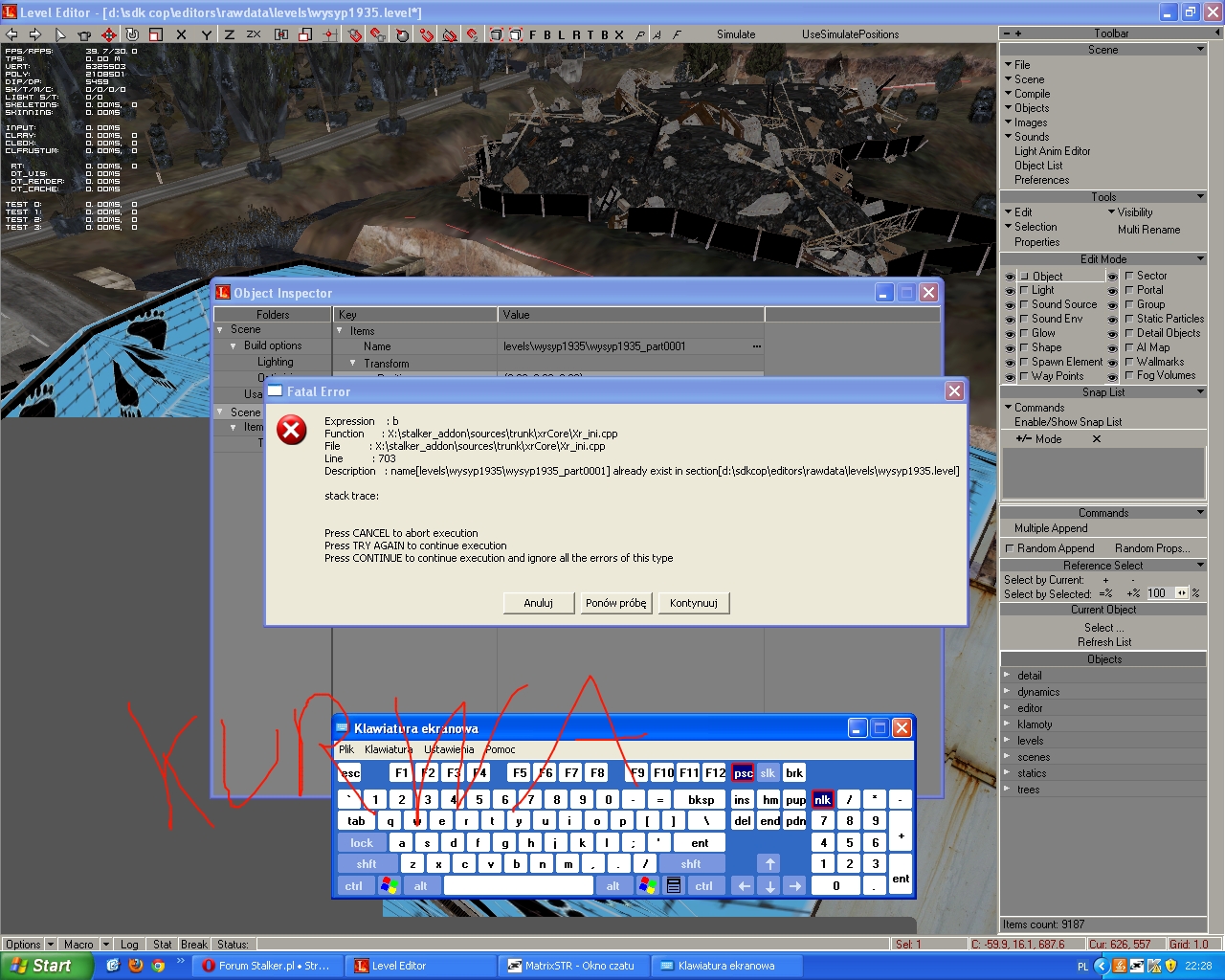Toggle the X axis constraint
Viewport: 1225px width, 980px height.
pos(181,34)
